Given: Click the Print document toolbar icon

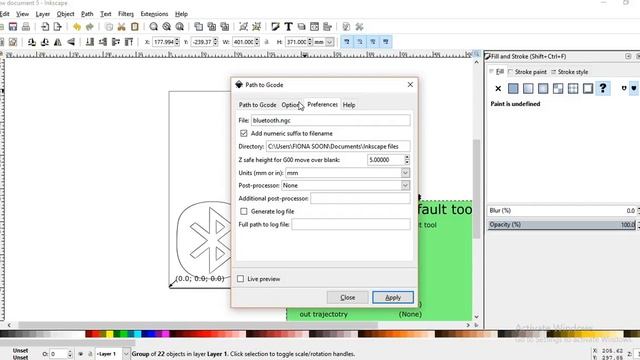Looking at the screenshot, I should [26, 27].
